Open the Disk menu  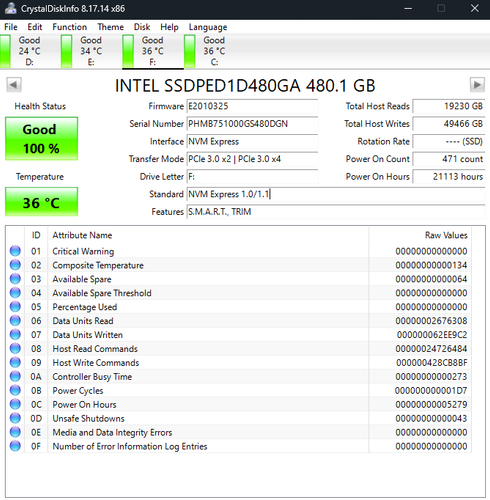point(142,27)
